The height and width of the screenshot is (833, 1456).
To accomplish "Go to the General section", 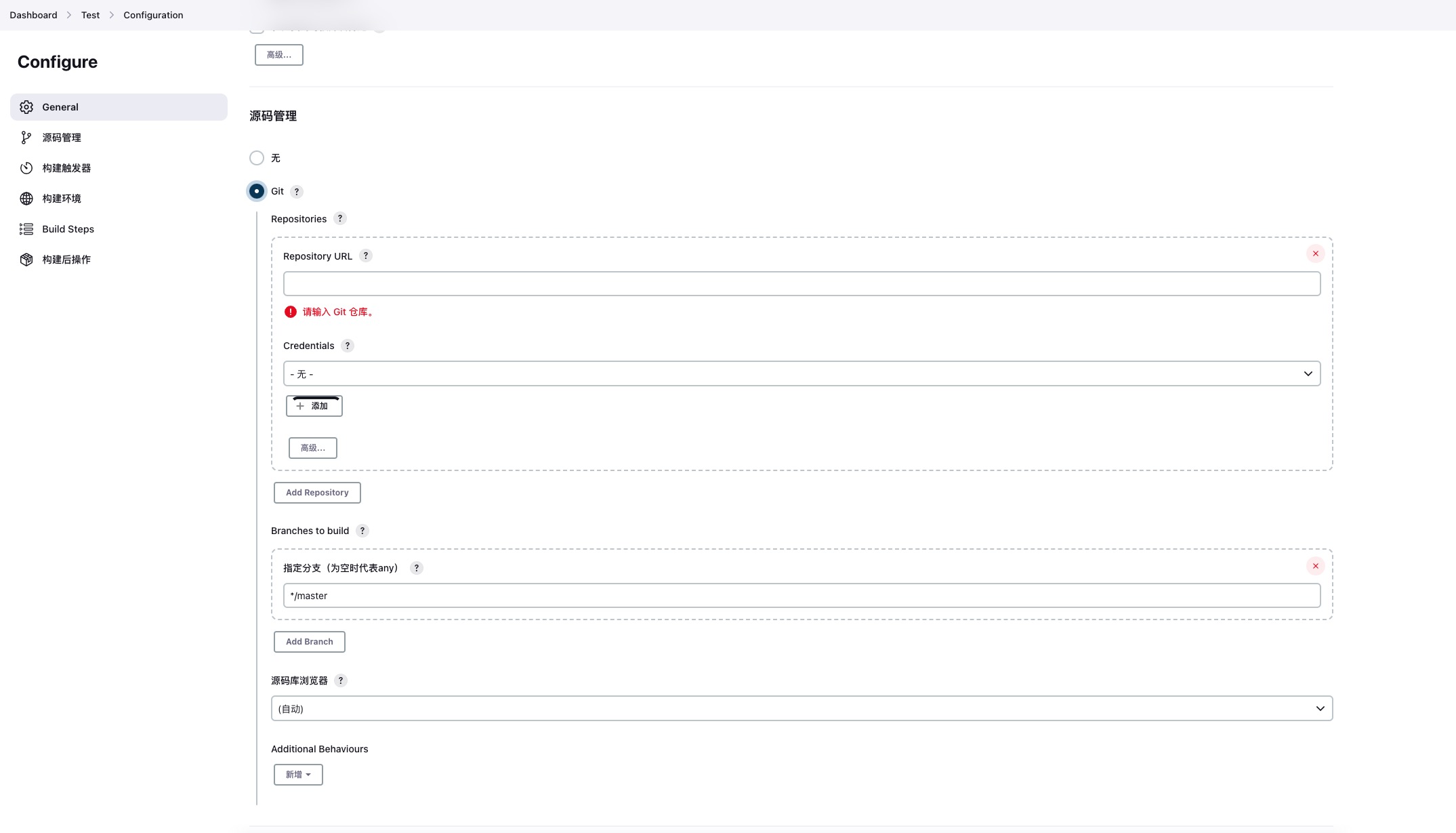I will point(119,107).
